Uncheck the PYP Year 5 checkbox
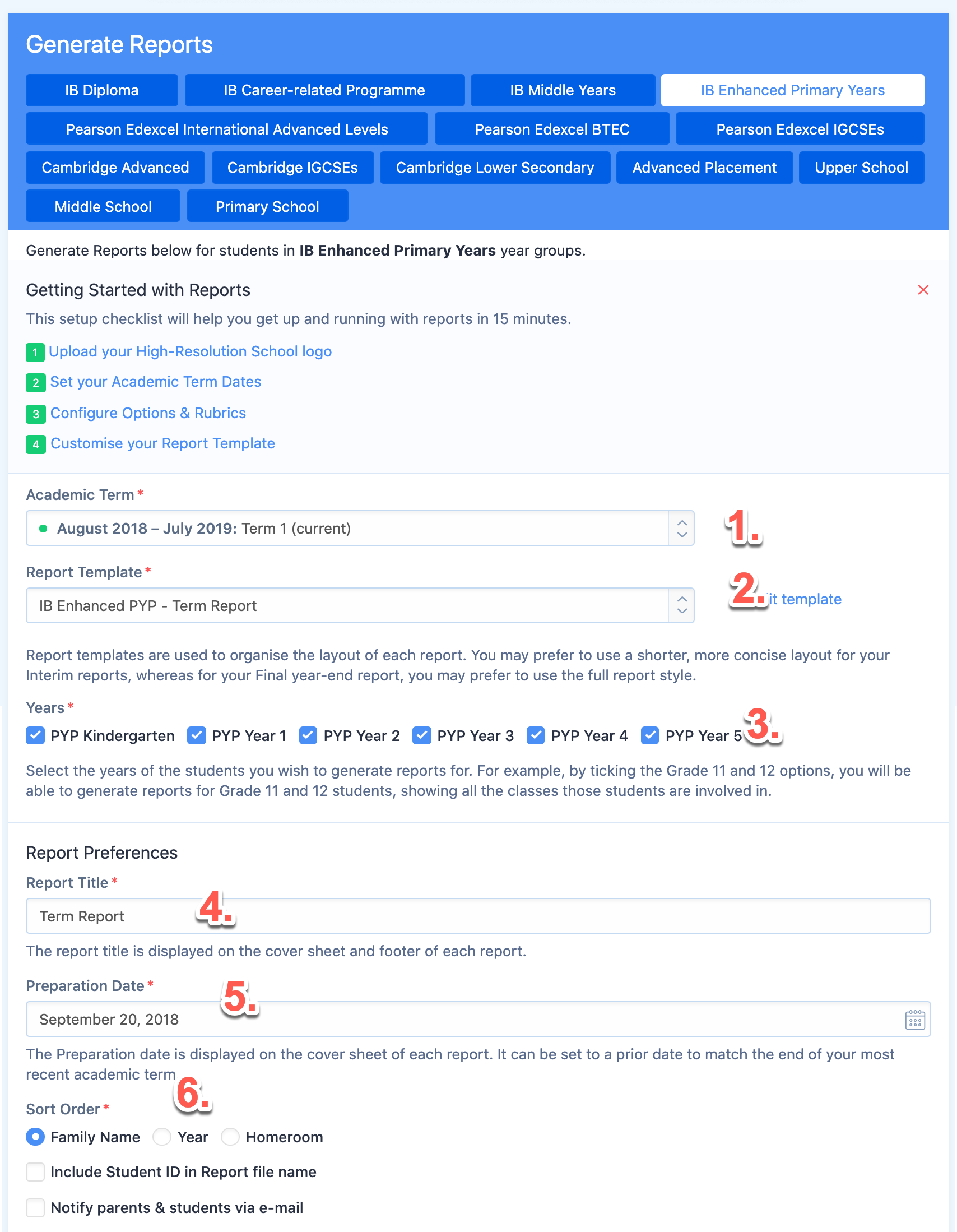Screen dimensions: 957x1232 650,735
